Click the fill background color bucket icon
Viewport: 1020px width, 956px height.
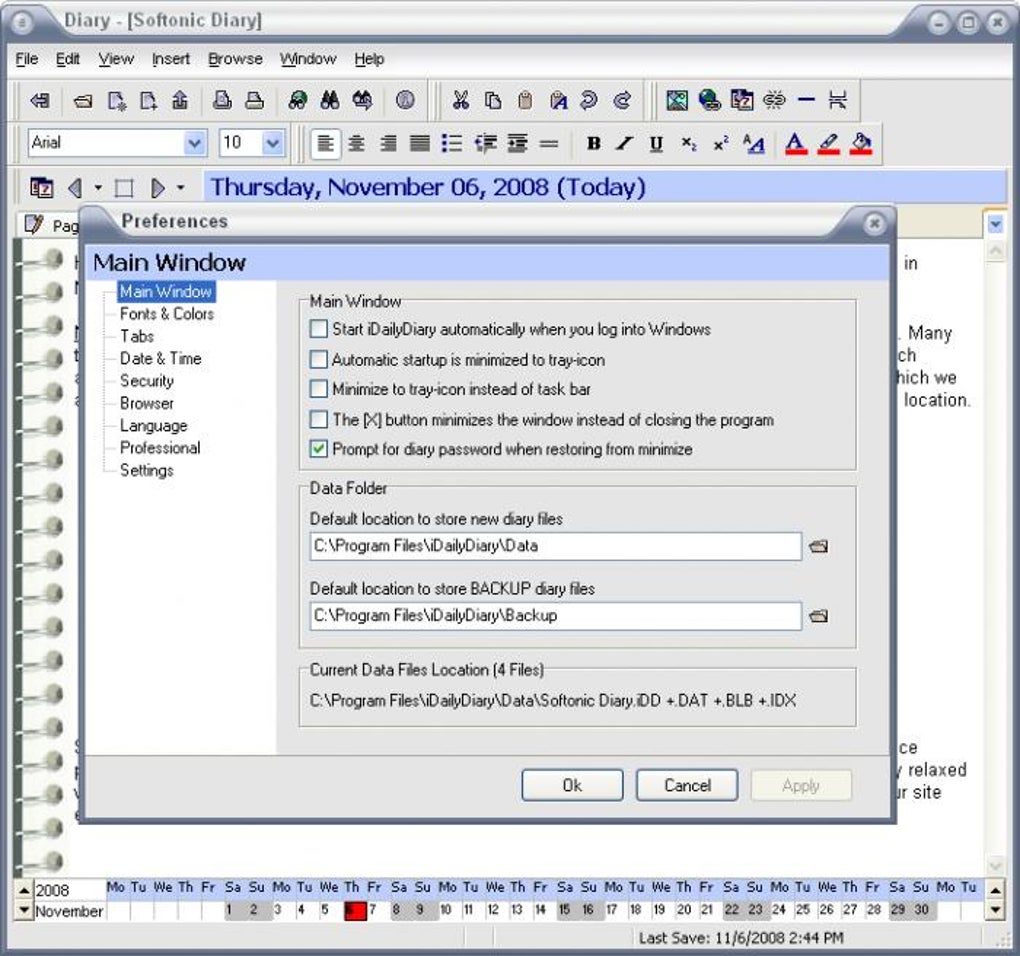click(861, 143)
